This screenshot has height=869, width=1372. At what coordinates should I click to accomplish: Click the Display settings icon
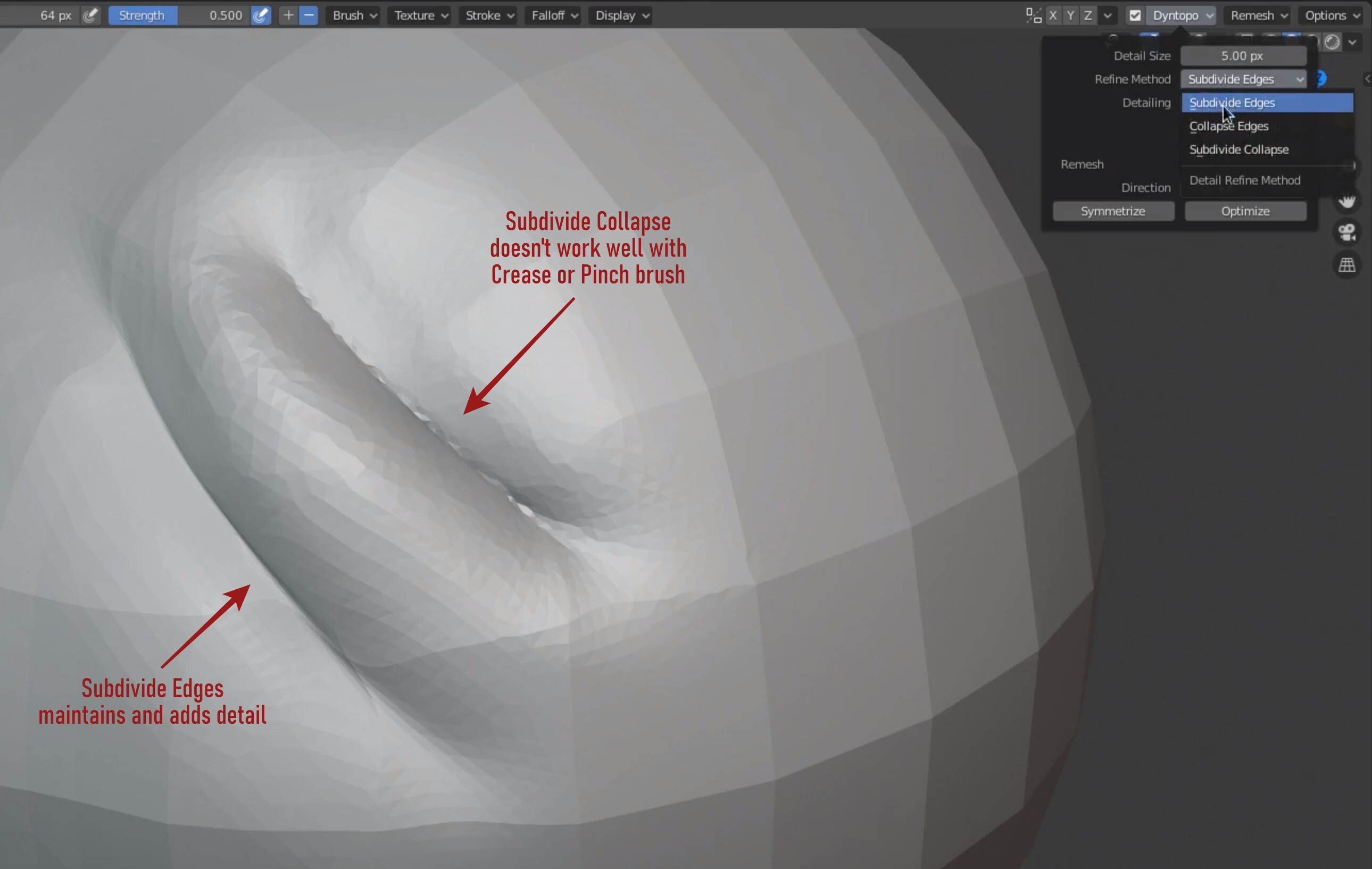coord(620,14)
